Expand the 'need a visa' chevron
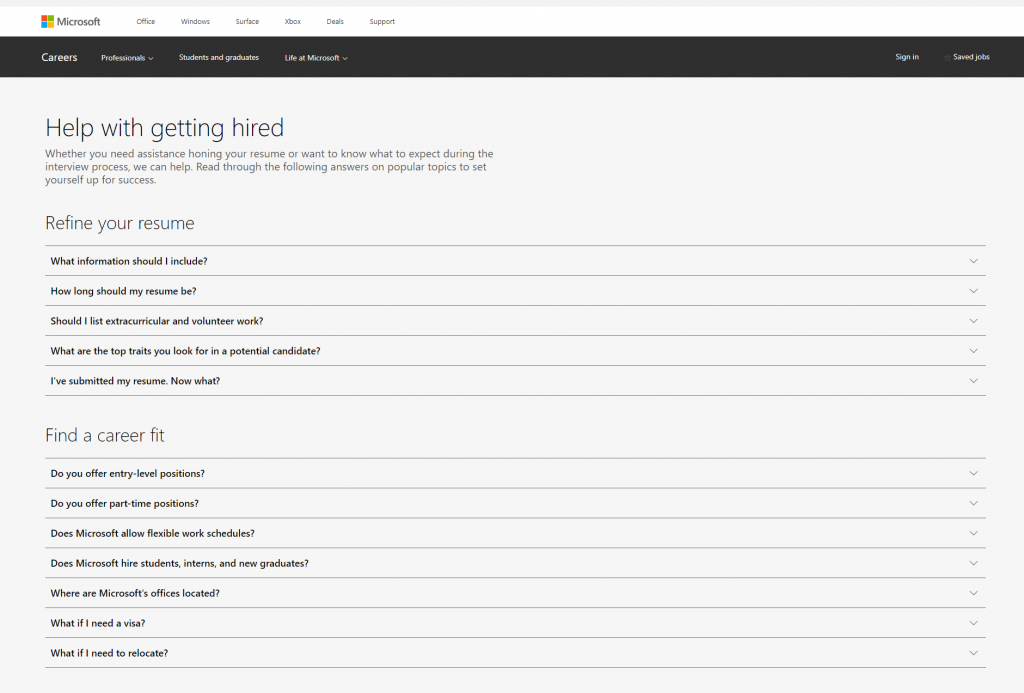 coord(973,623)
